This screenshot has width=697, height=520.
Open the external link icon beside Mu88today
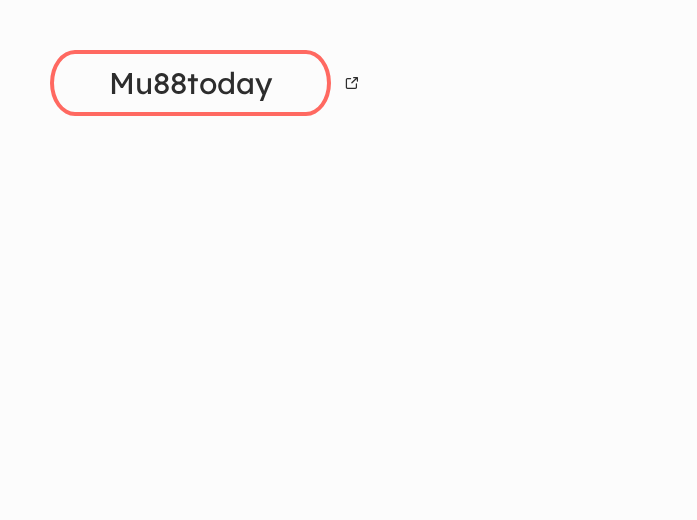pos(352,83)
